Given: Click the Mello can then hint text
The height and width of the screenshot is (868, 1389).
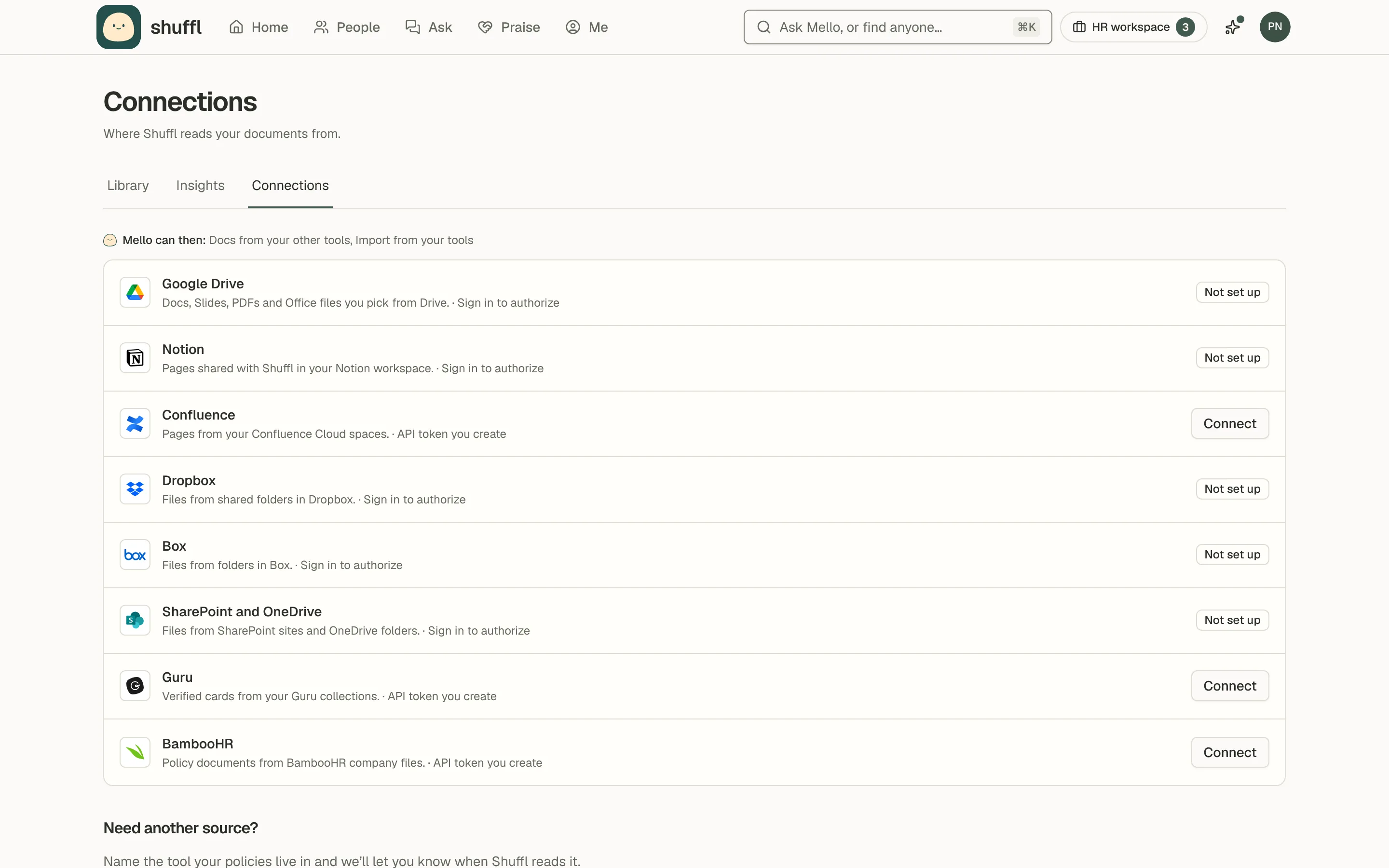Looking at the screenshot, I should click(x=298, y=240).
